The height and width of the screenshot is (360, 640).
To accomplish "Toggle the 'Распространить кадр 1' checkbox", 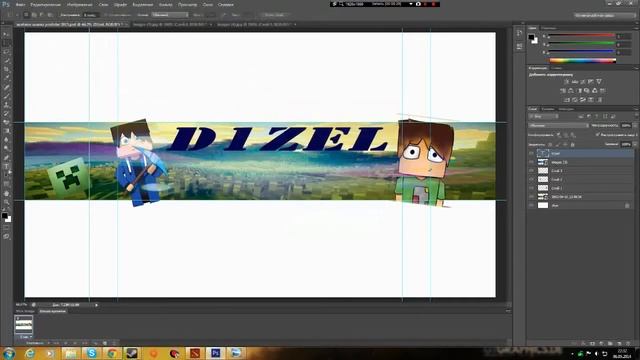I will [598, 134].
